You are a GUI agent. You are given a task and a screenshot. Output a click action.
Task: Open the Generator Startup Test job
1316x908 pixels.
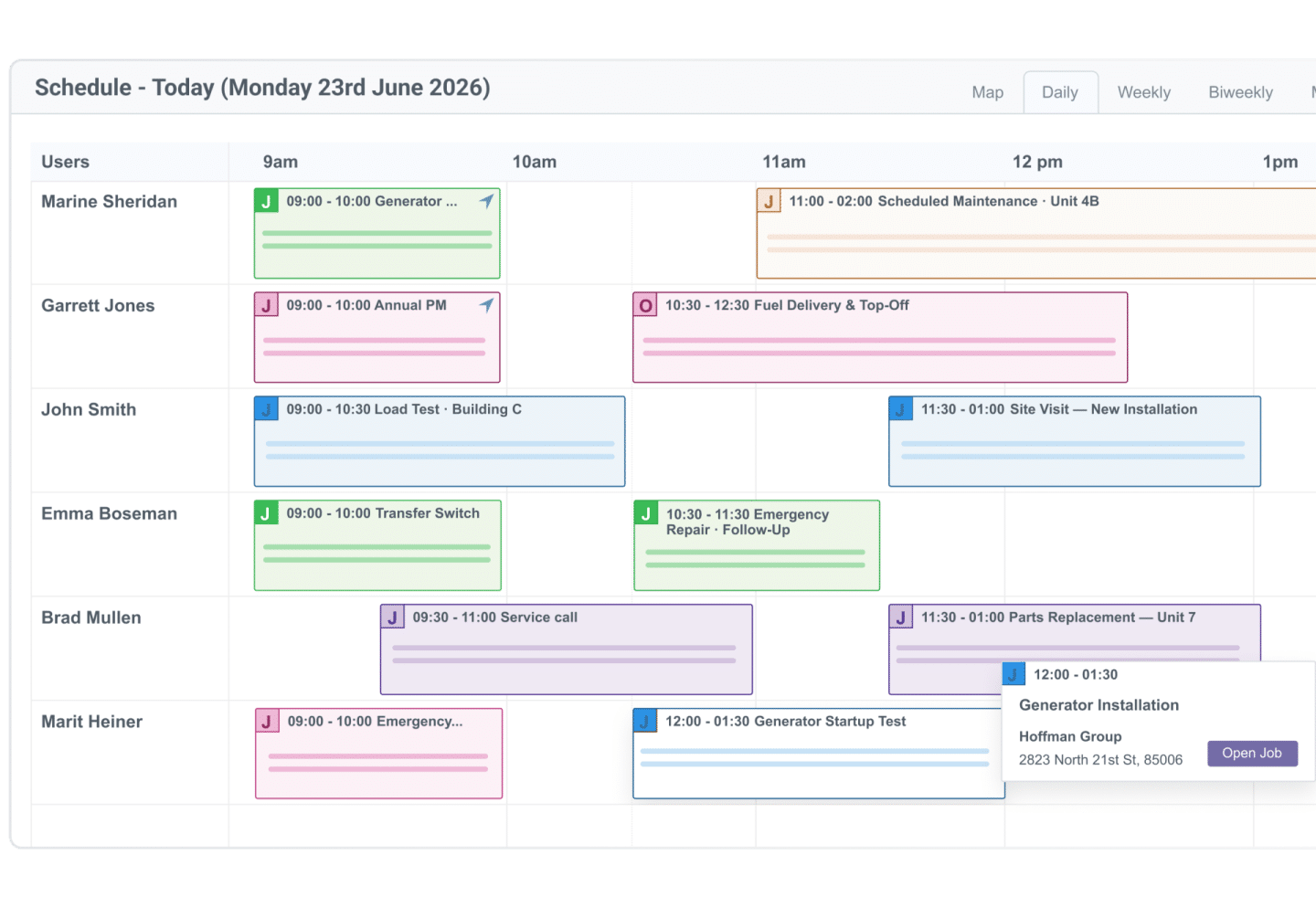pyautogui.click(x=819, y=754)
